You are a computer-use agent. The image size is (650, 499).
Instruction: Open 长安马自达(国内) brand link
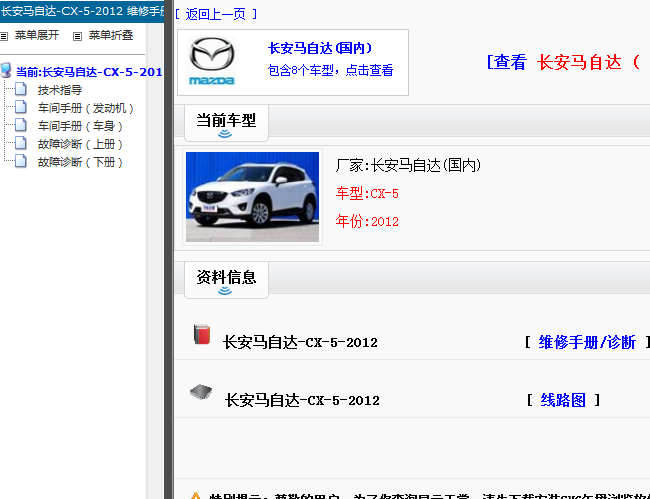click(320, 48)
